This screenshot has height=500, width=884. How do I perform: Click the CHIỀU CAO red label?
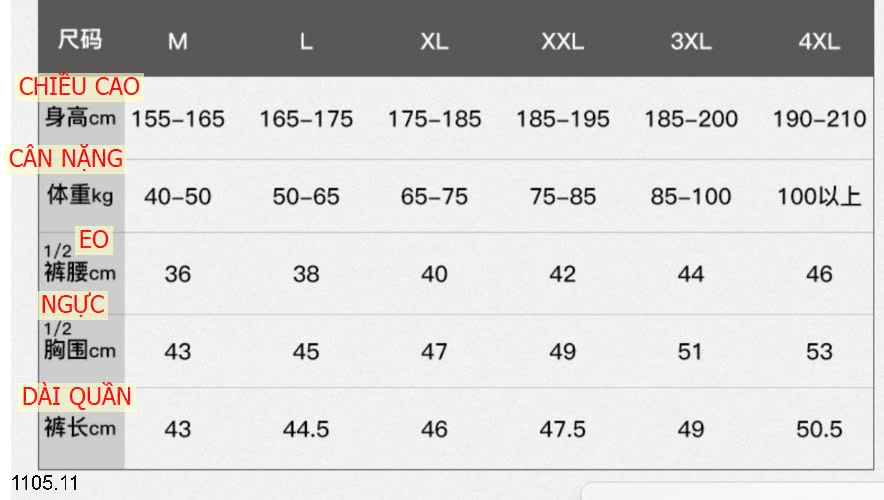(x=79, y=87)
